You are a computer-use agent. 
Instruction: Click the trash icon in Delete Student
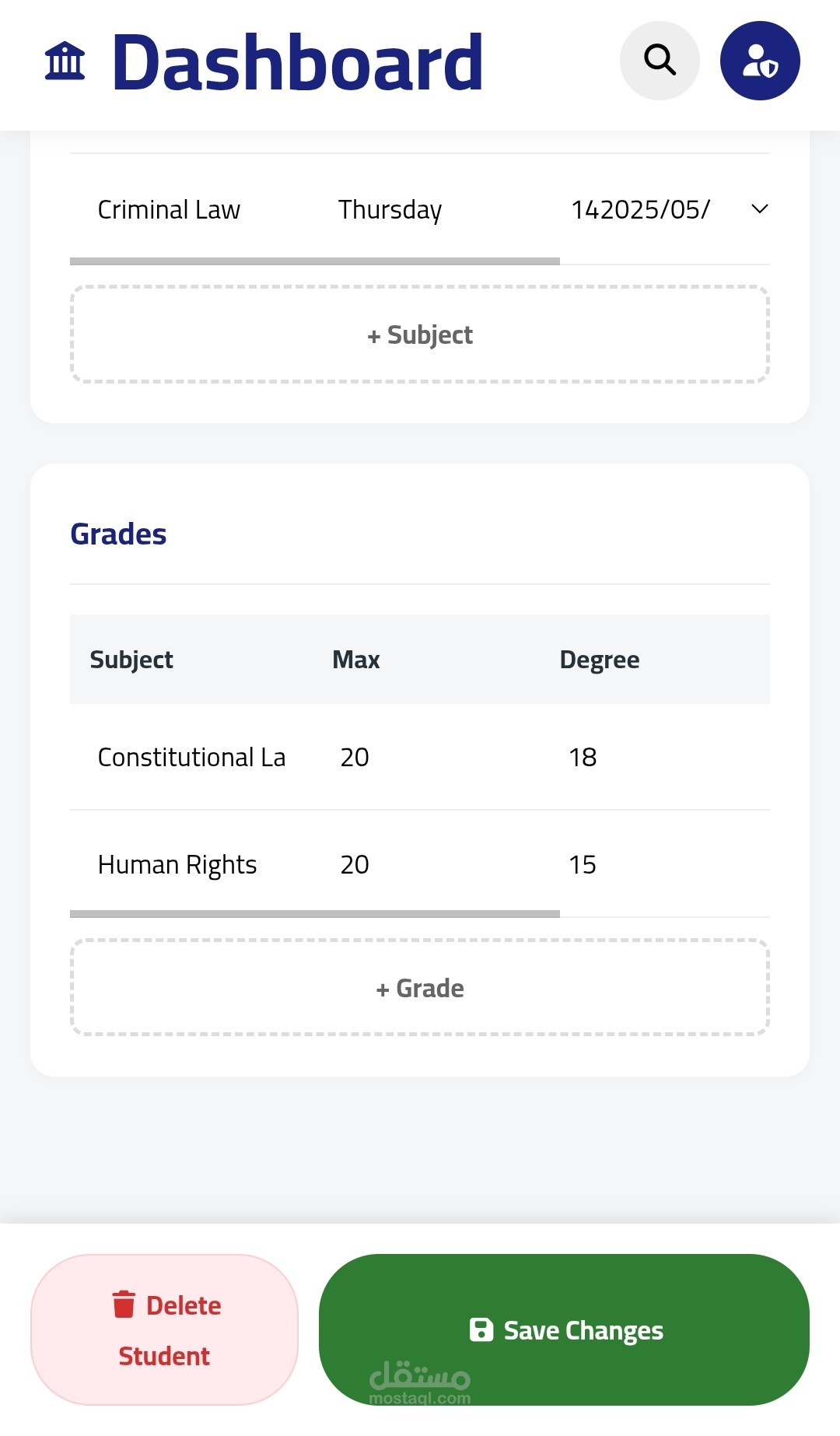(124, 1305)
